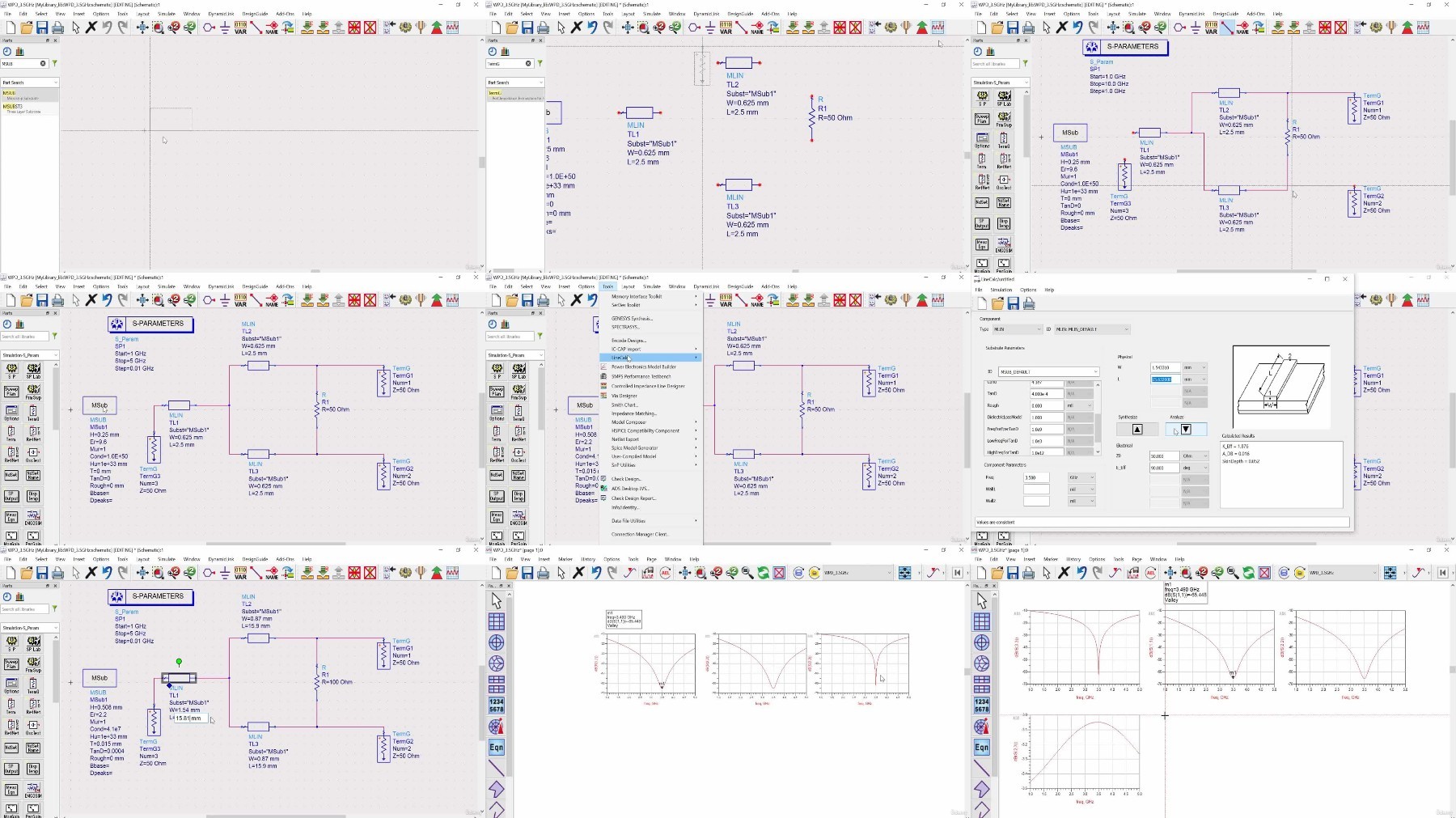Click the Sweep Plan palette icon in R=100 Ohm schematic
1456x818 pixels.
tap(11, 665)
